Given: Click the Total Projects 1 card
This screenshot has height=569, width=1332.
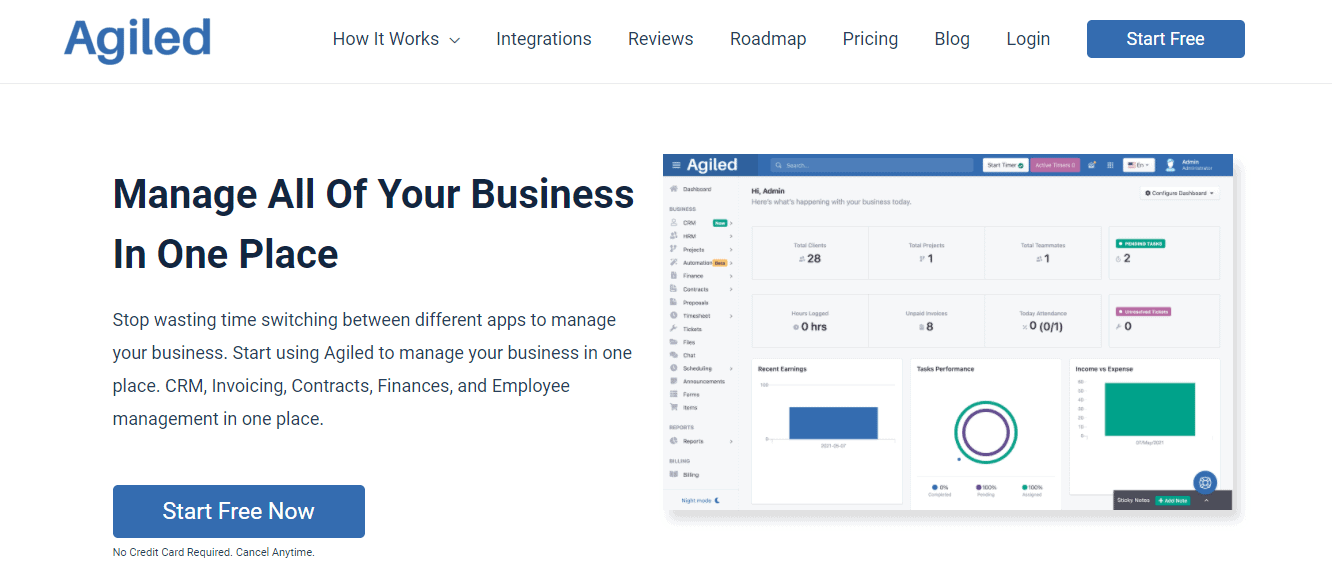Looking at the screenshot, I should 926,252.
